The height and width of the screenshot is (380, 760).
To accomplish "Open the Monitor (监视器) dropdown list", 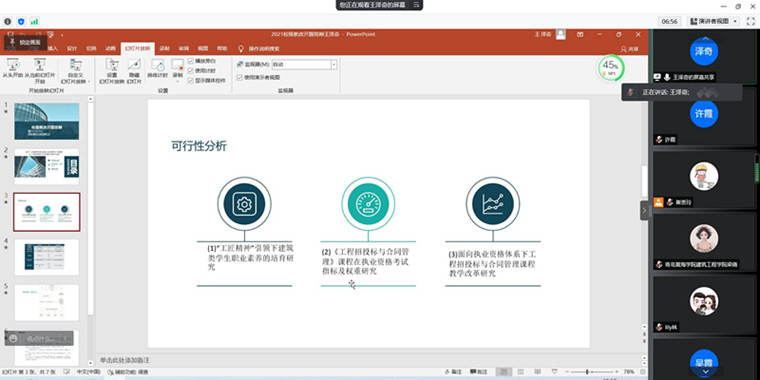I will (x=333, y=64).
